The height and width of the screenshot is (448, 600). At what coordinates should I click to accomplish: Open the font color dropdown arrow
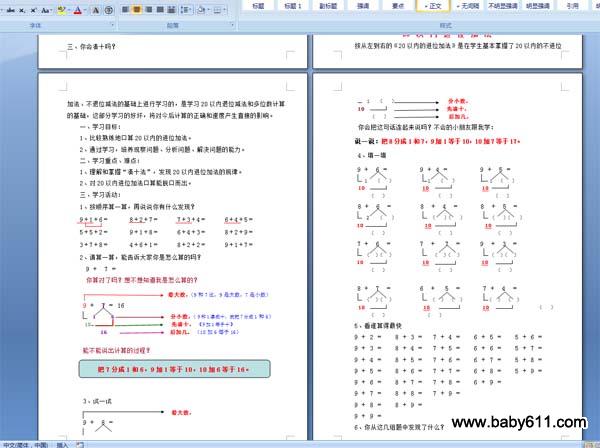85,10
